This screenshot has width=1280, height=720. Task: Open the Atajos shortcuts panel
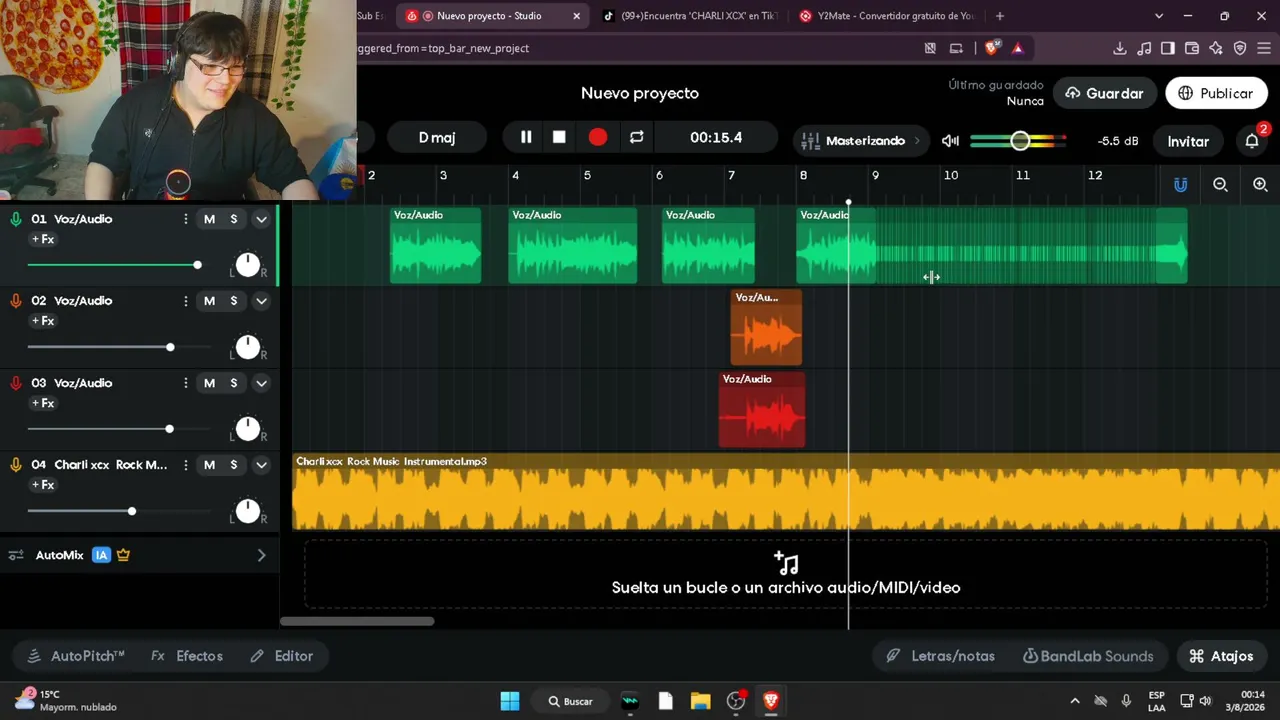(1221, 656)
